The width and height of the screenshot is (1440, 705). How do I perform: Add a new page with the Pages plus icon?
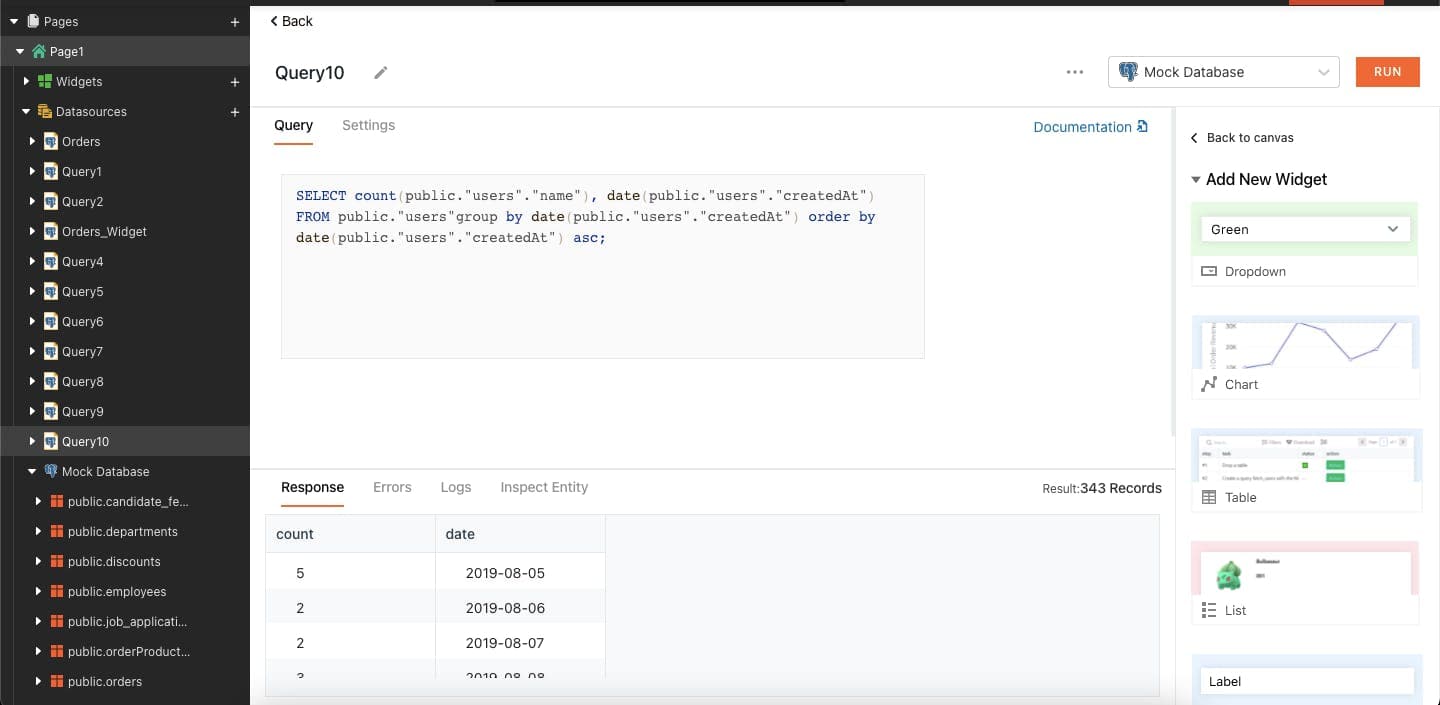point(234,21)
